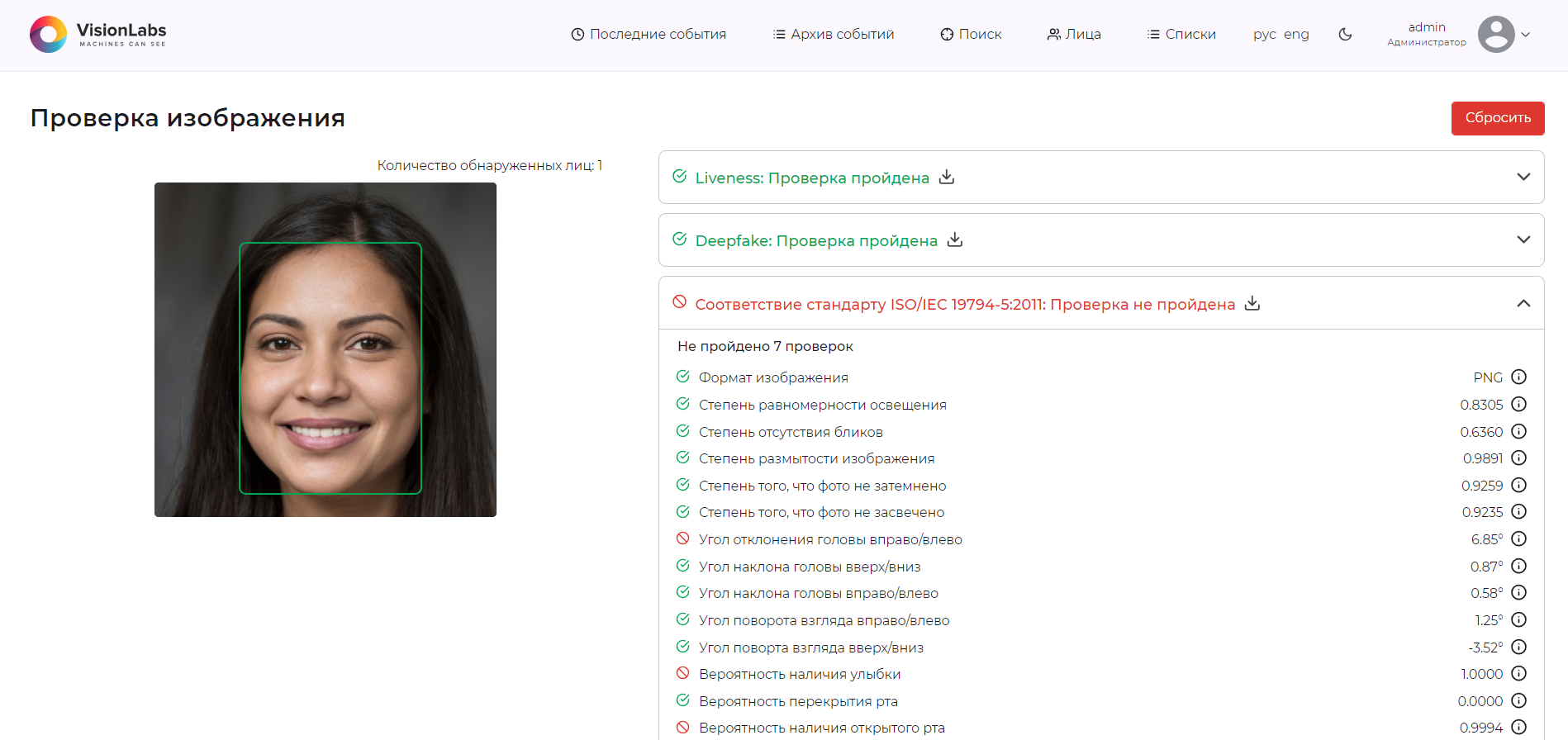Click Степень размытости изображения label

(x=816, y=458)
